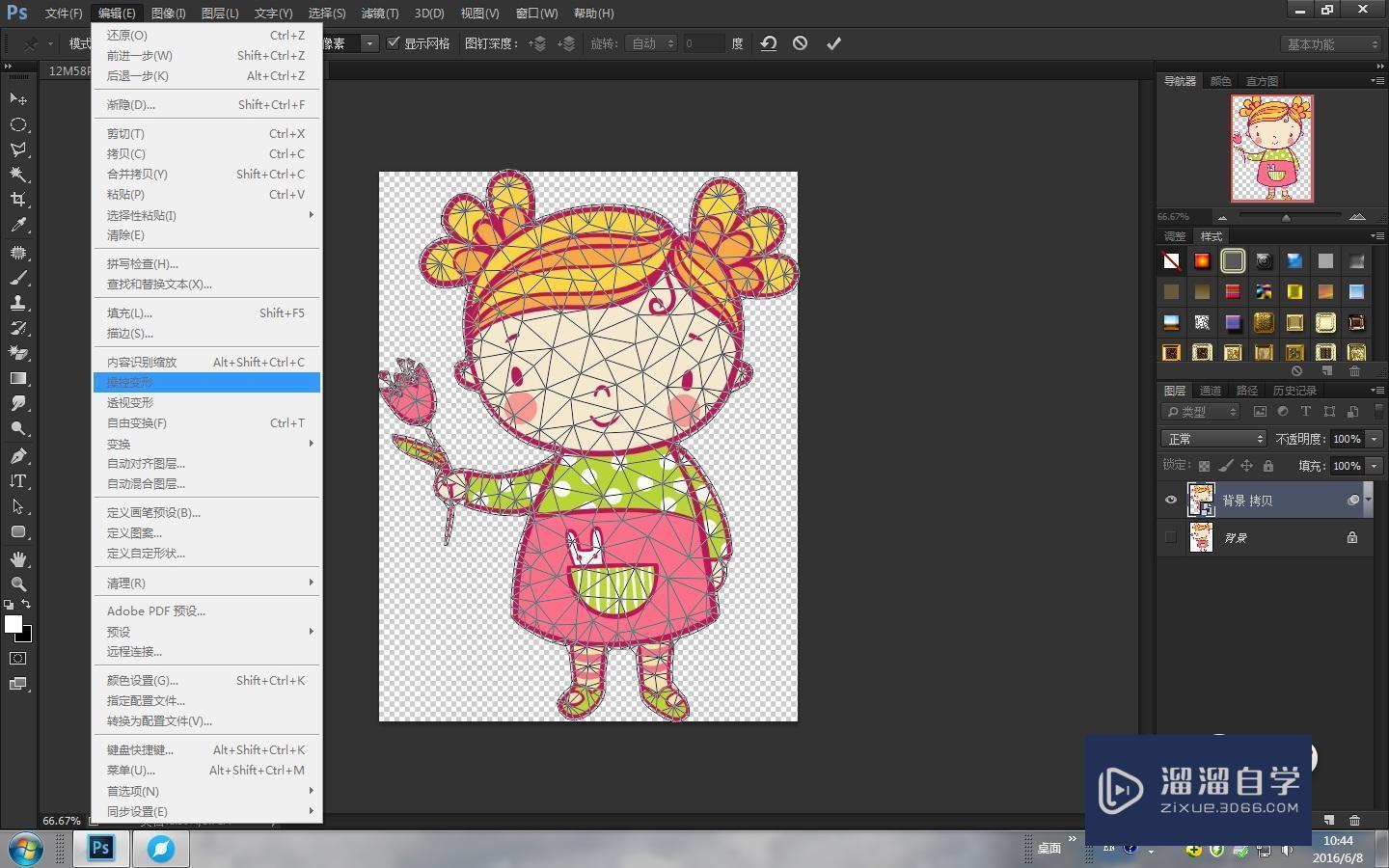The image size is (1389, 868).
Task: Open the 填充 fill dropdown arrow
Action: (x=1375, y=466)
